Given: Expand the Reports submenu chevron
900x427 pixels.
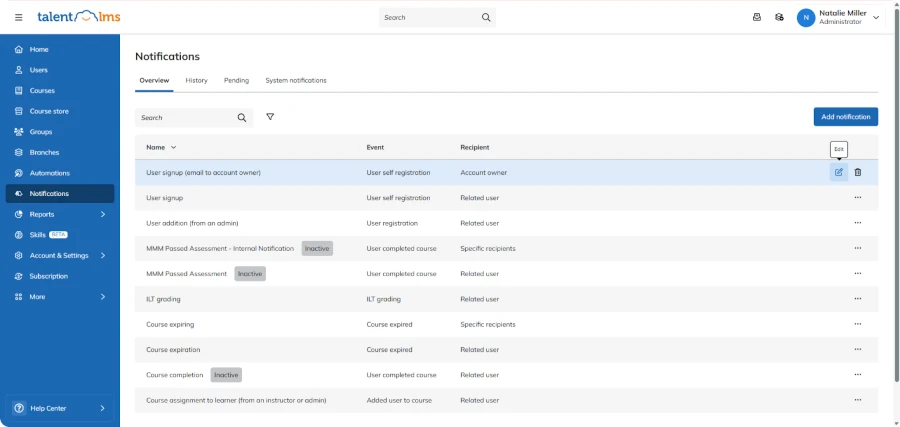Looking at the screenshot, I should [x=103, y=215].
